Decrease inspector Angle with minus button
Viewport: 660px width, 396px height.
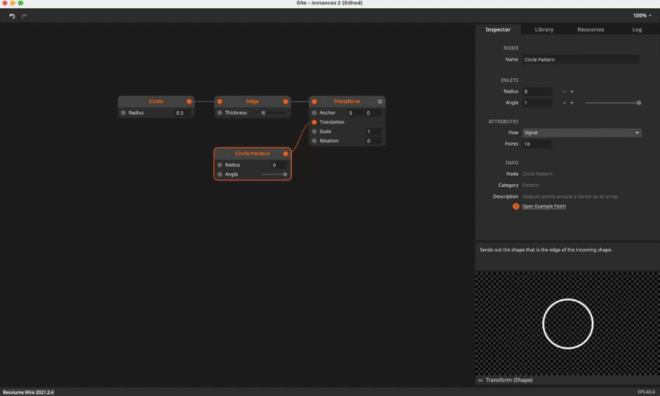tap(564, 103)
